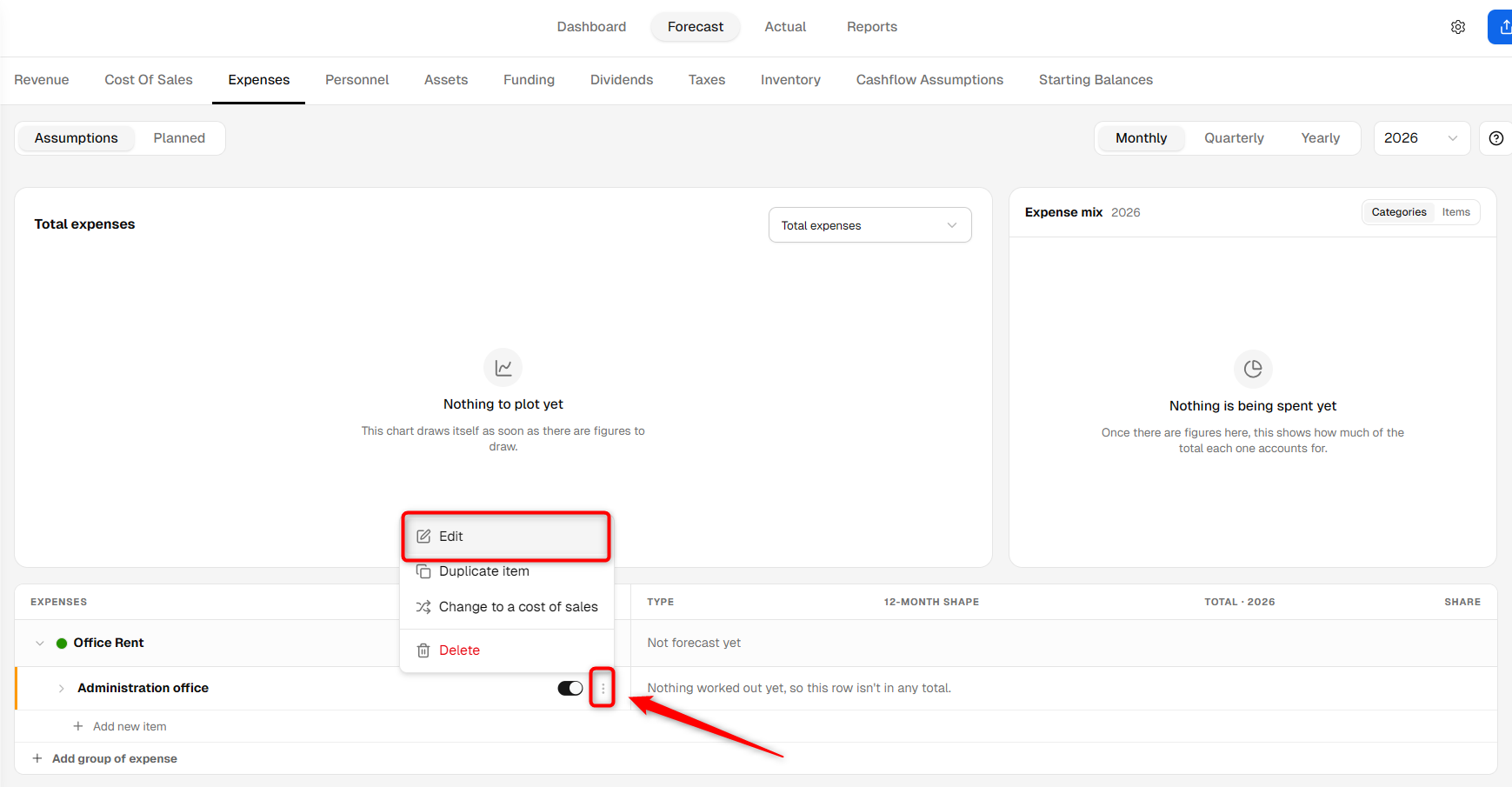Click the line chart placeholder icon
1512x787 pixels.
coord(503,368)
